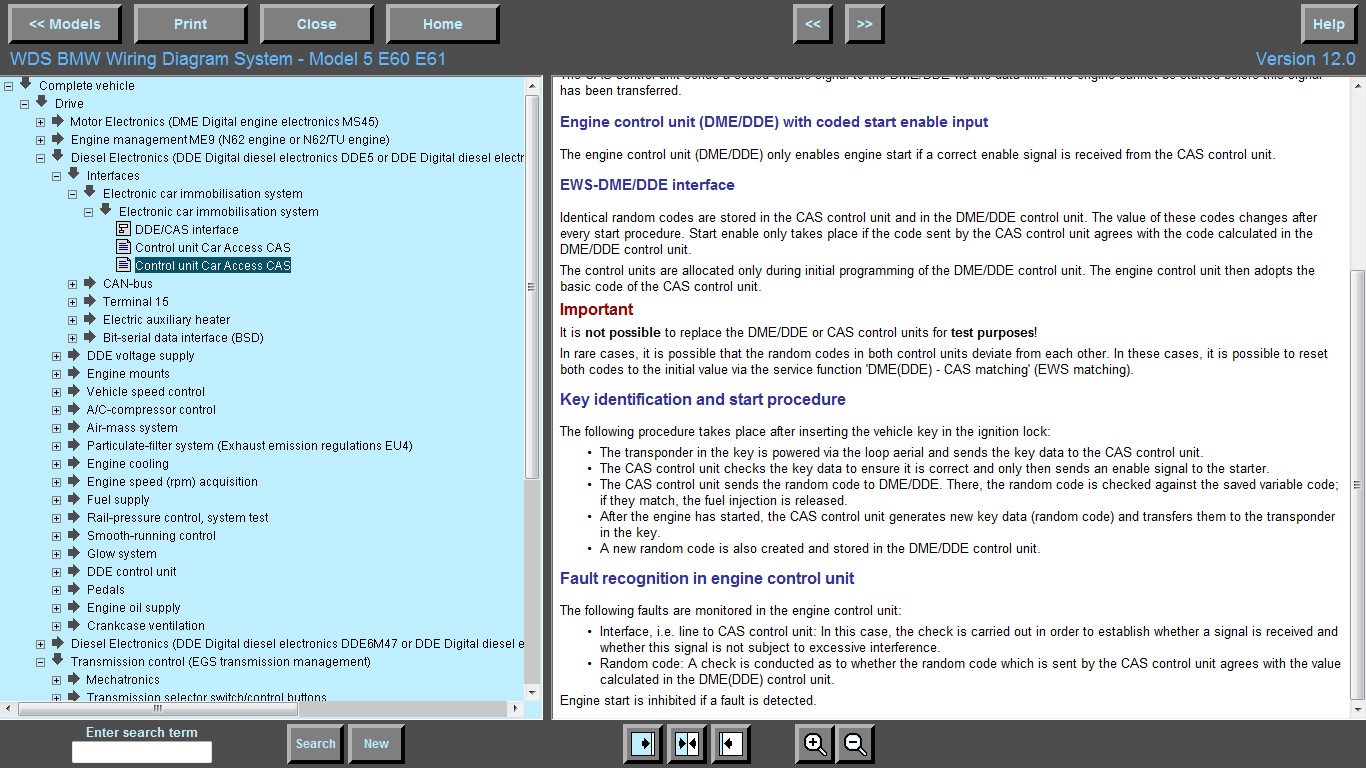Collapse Diesel Electronics DDE5 node
The width and height of the screenshot is (1366, 768).
click(40, 158)
